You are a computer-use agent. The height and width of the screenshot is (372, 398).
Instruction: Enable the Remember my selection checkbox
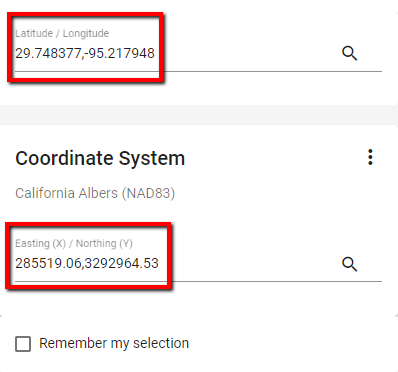click(23, 344)
